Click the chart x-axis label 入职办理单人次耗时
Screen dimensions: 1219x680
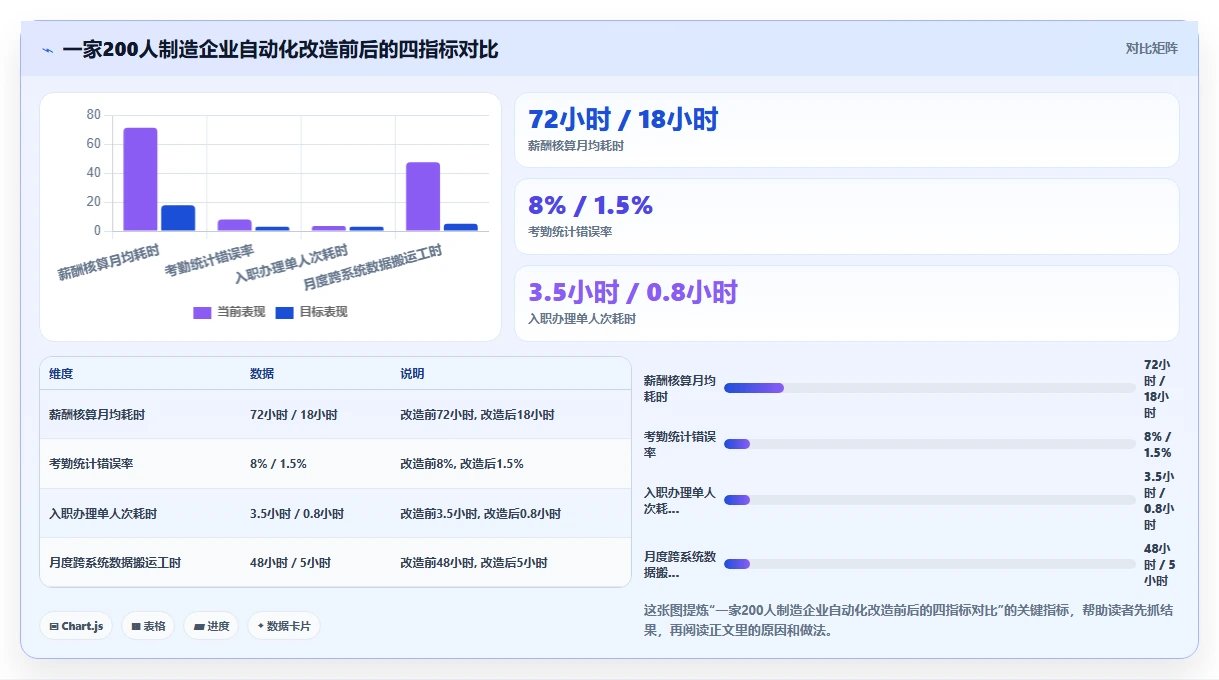(291, 264)
